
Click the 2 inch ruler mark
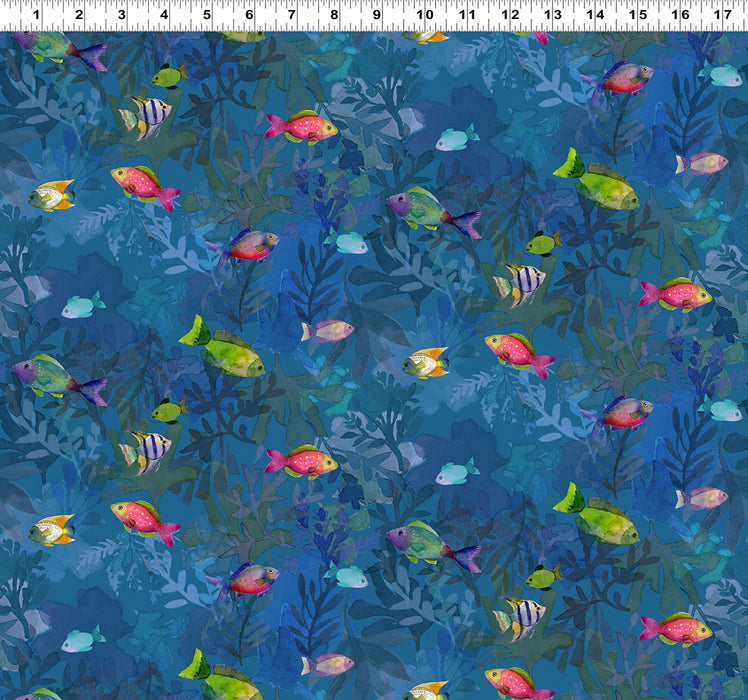point(79,15)
